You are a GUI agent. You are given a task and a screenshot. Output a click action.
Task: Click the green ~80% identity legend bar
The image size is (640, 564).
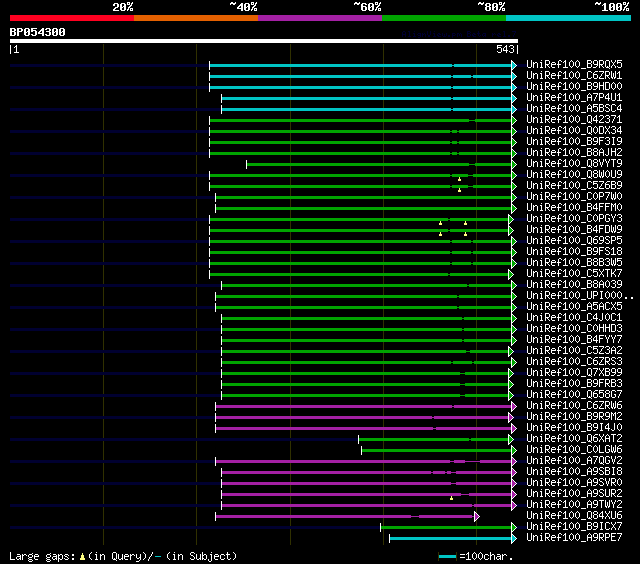444,18
